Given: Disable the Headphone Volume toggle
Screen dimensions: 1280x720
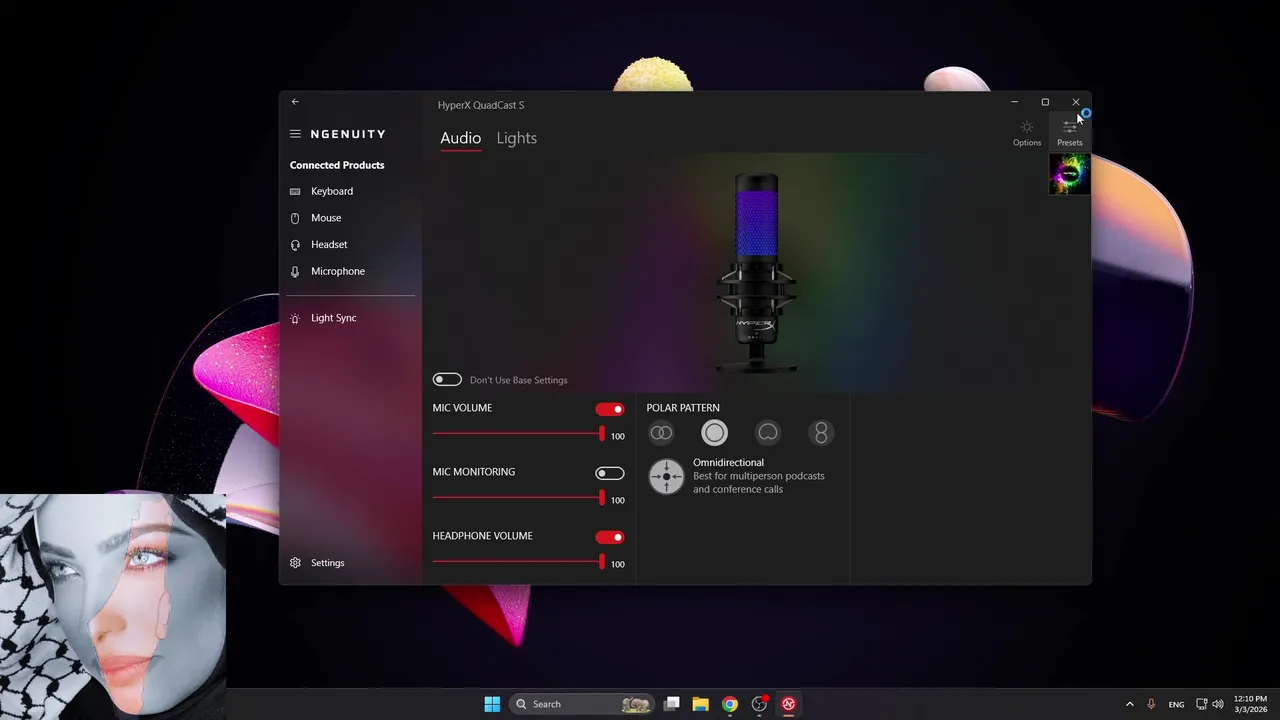Looking at the screenshot, I should pyautogui.click(x=610, y=537).
